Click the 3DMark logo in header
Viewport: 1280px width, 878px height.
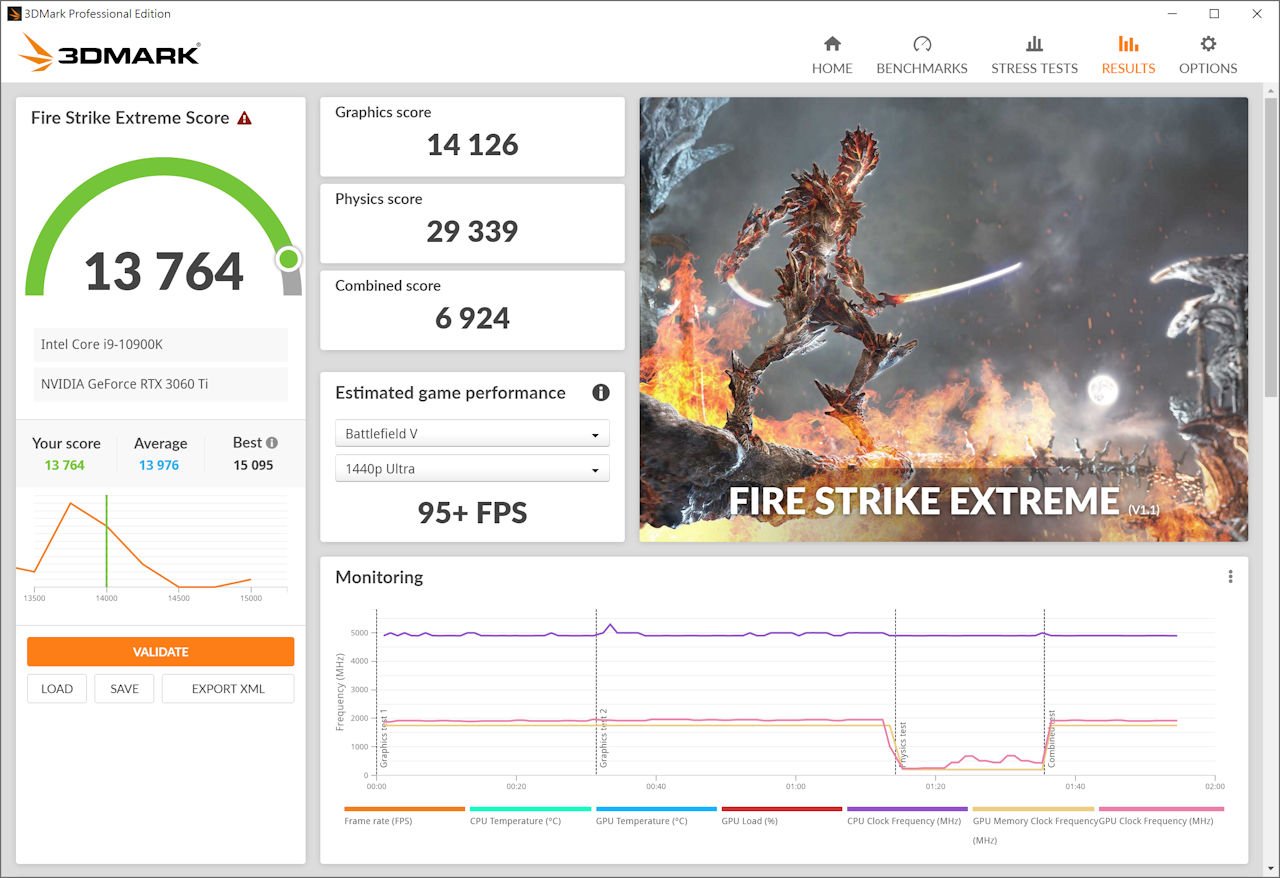[110, 53]
